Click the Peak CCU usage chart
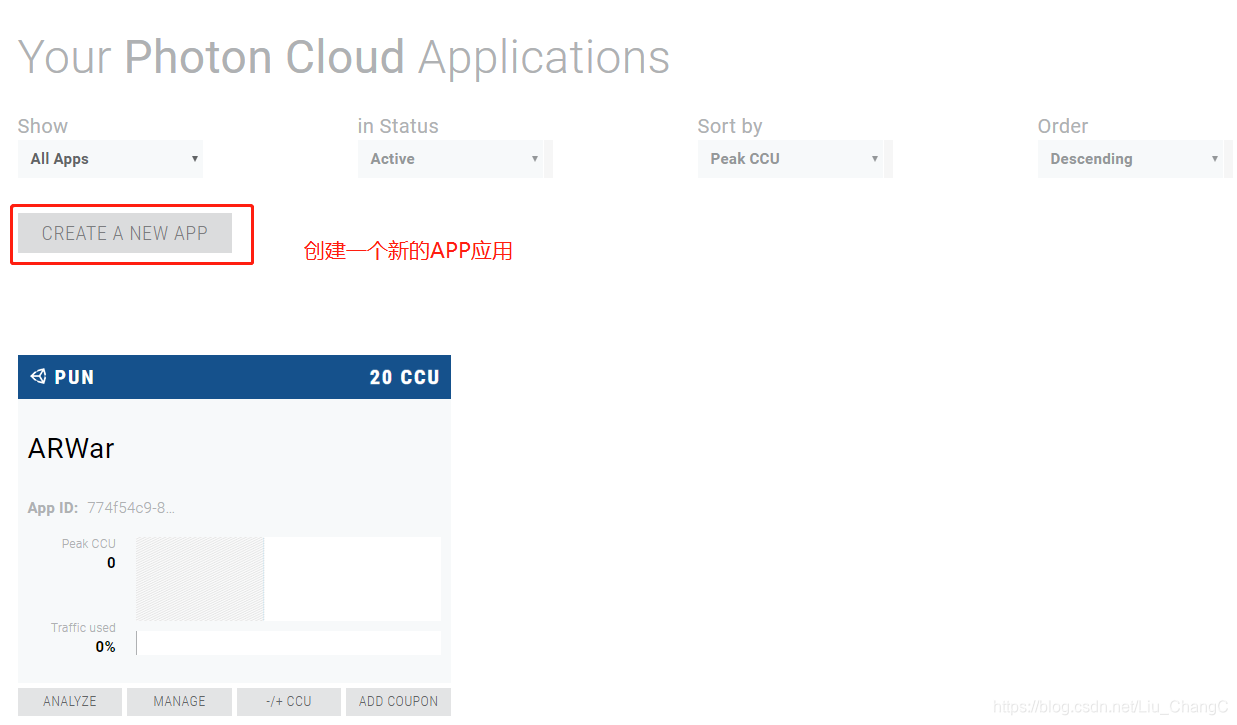Screen dimensions: 1237x725 coord(288,578)
